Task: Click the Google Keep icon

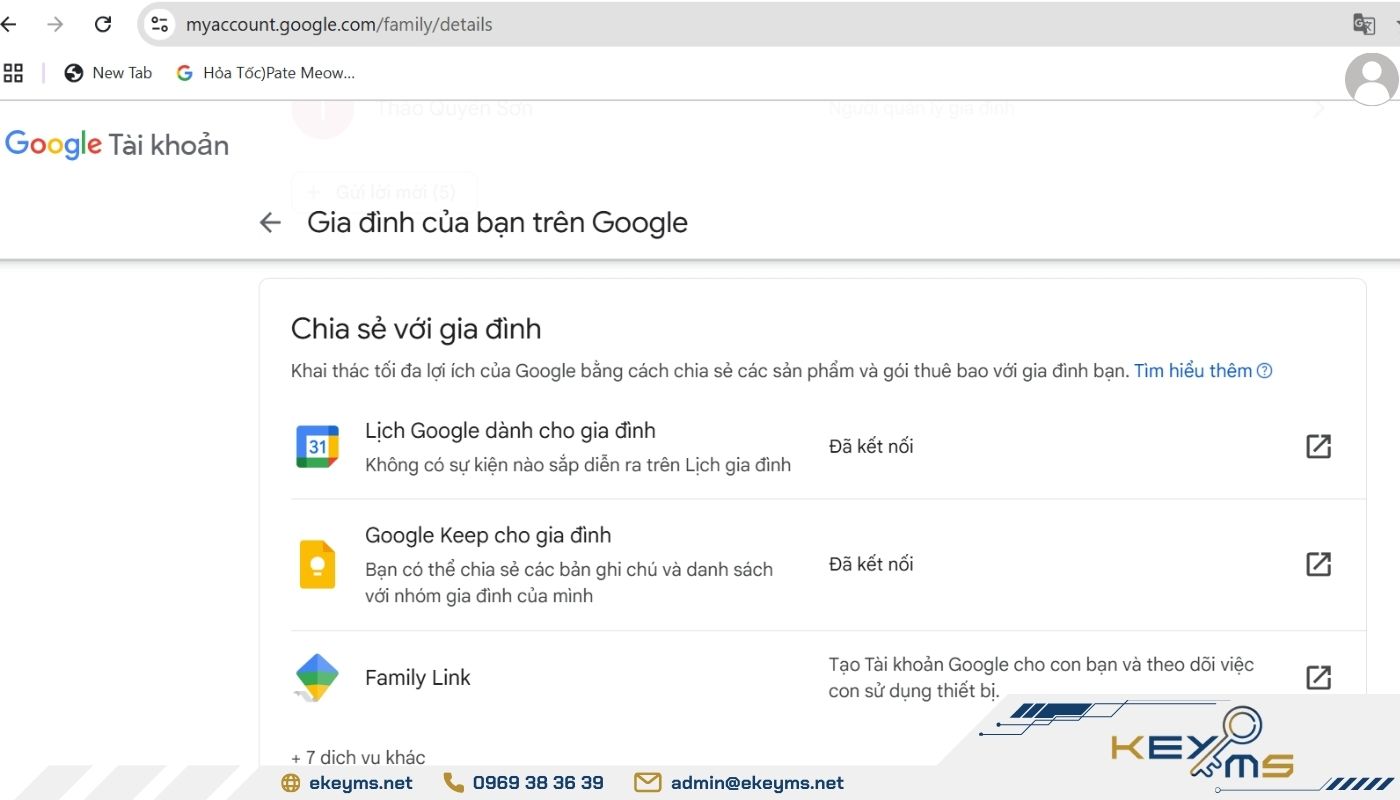Action: (317, 565)
